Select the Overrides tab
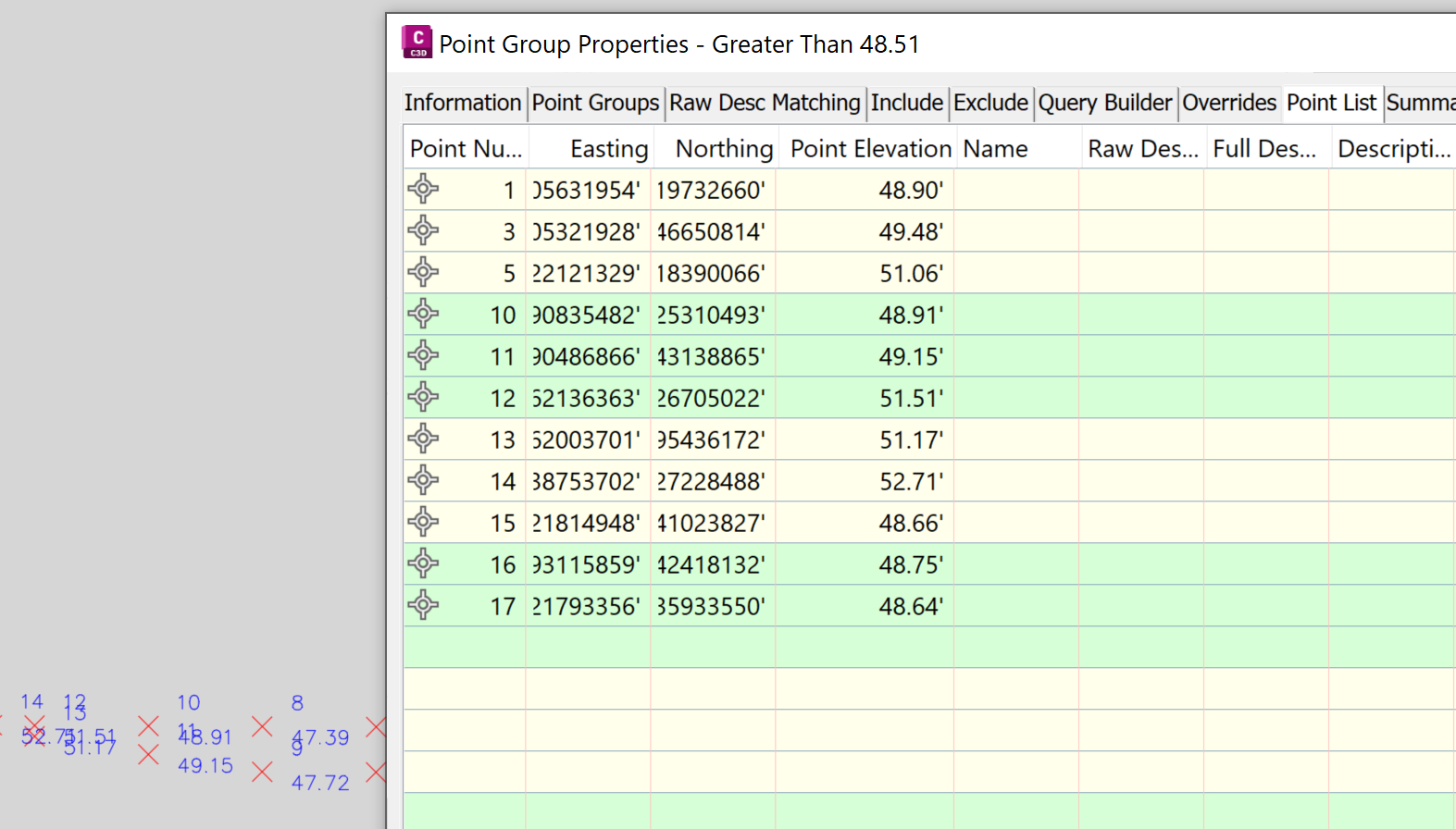This screenshot has width=1456, height=829. coord(1229,103)
